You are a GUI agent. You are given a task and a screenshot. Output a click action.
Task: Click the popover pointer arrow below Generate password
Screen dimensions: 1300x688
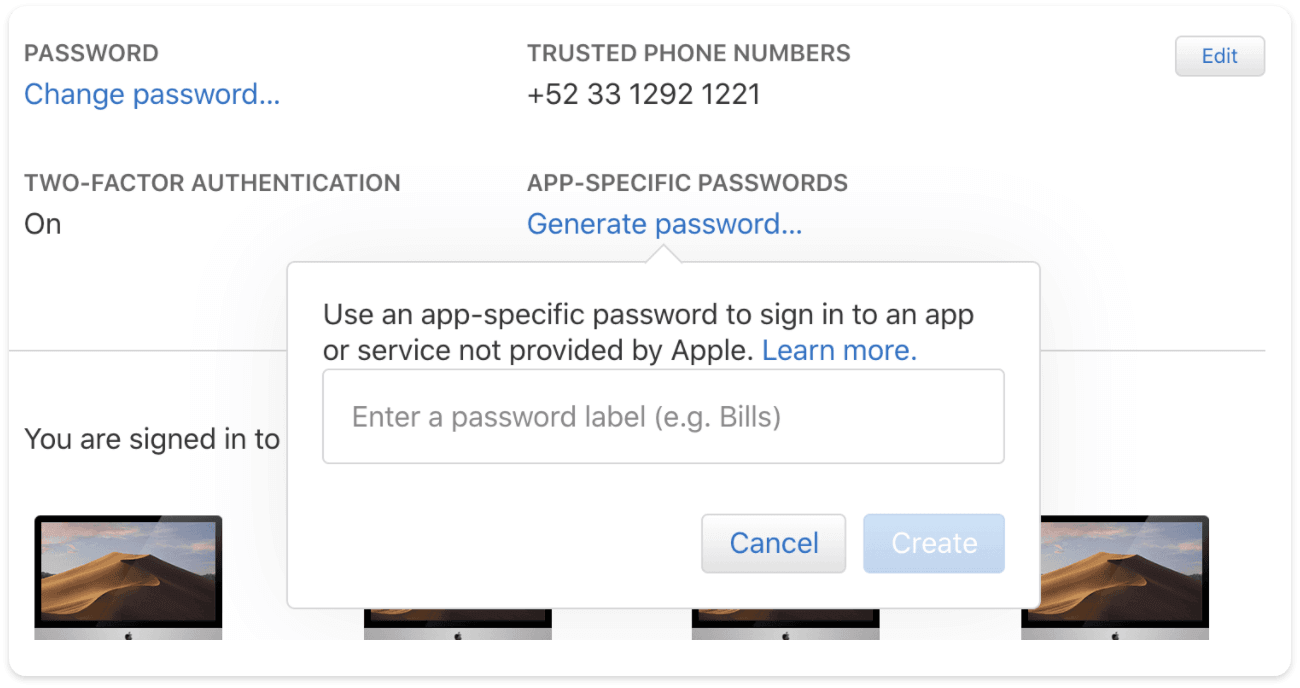[664, 254]
